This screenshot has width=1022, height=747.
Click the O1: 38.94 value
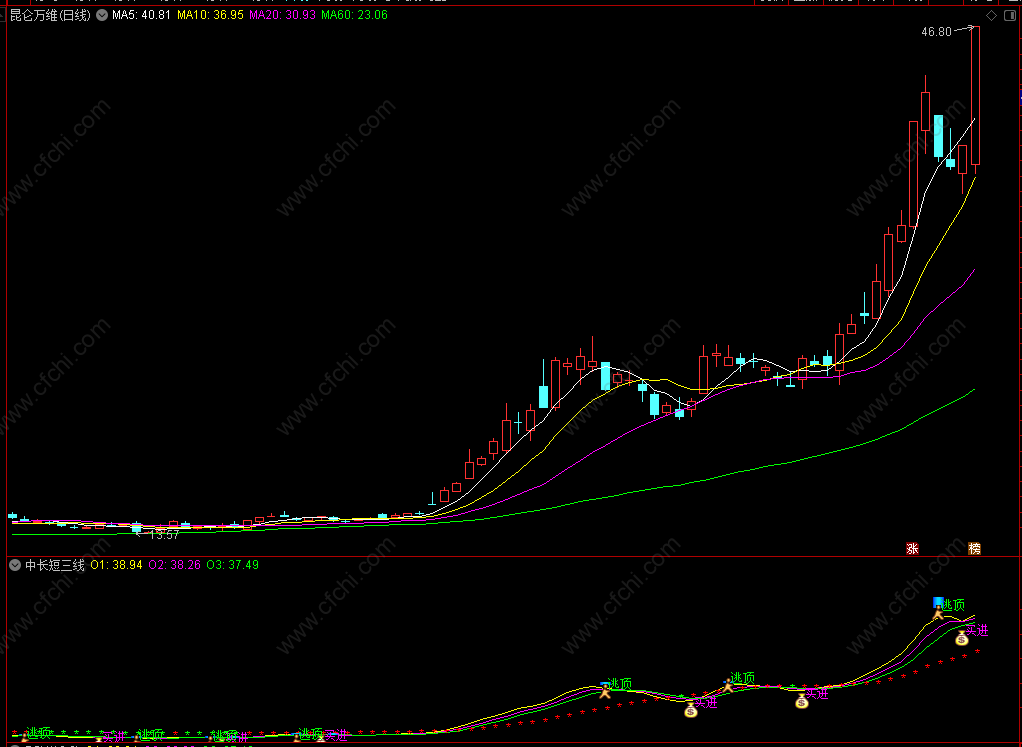tap(116, 565)
